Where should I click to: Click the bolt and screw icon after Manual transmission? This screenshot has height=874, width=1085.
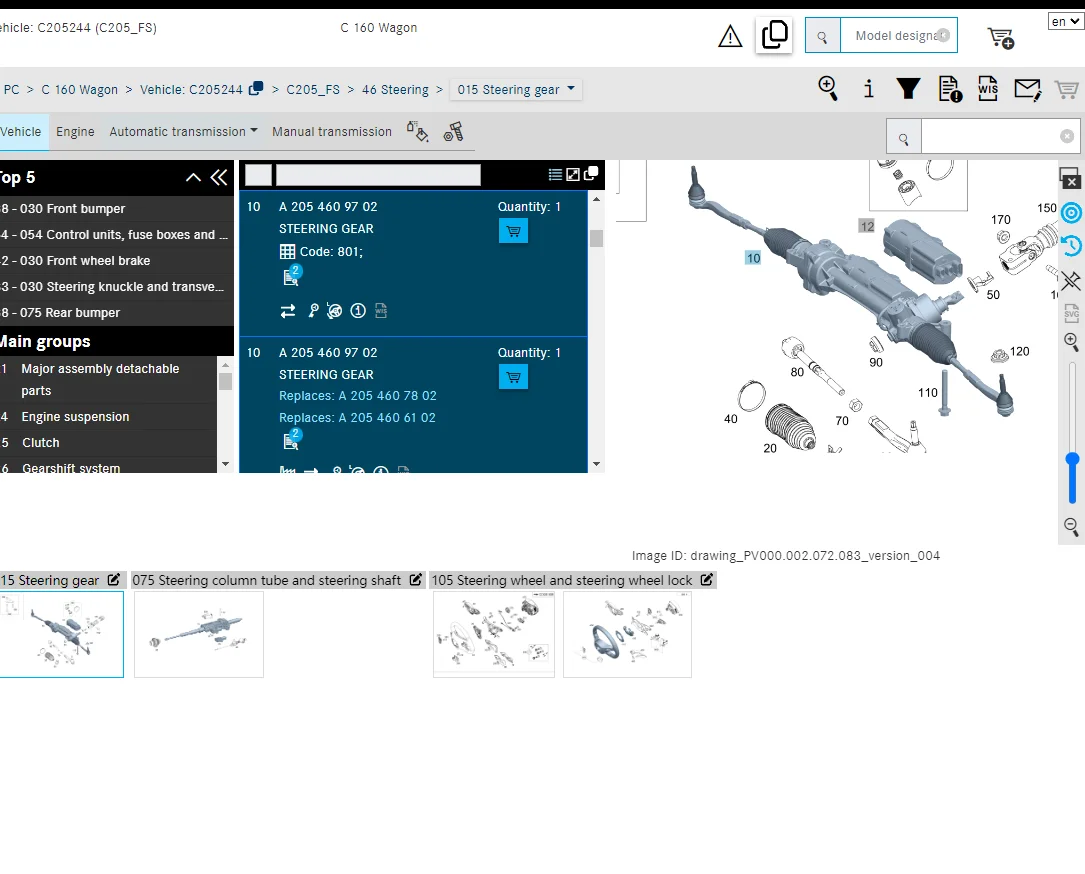click(453, 131)
